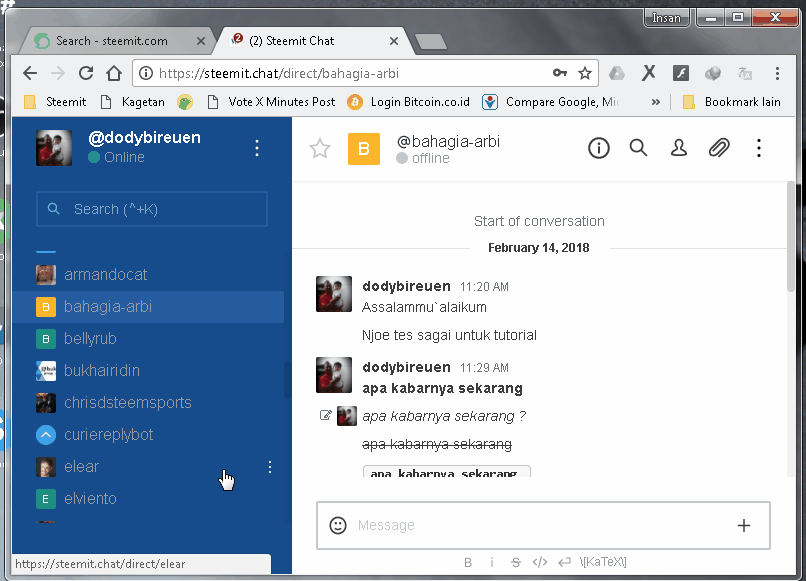Open the room info panel icon
806x581 pixels.
[x=598, y=148]
